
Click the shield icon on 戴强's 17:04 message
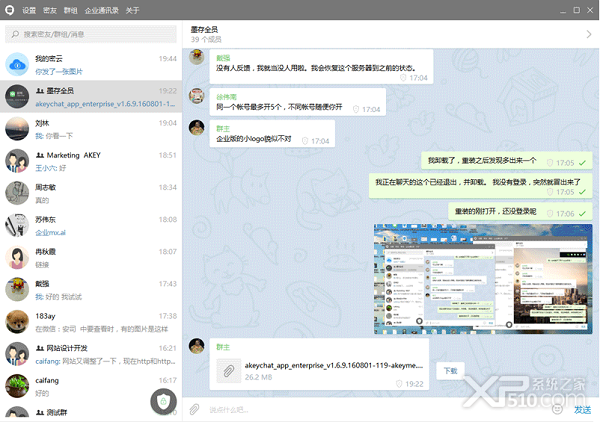[403, 78]
